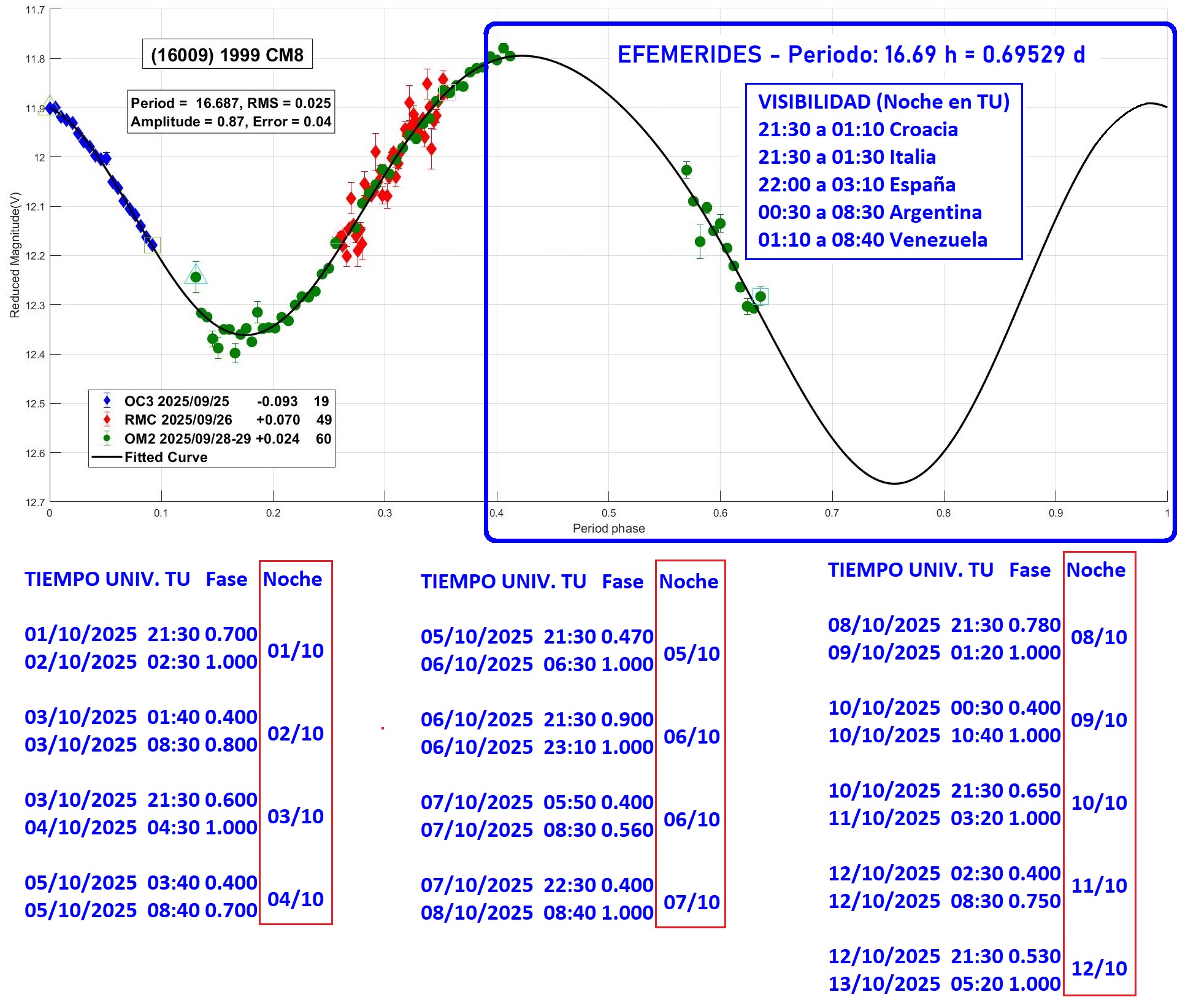Viewport: 1188px width, 1008px height.
Task: Click the Noche 12/10 cell in last table
Action: pos(1098,968)
